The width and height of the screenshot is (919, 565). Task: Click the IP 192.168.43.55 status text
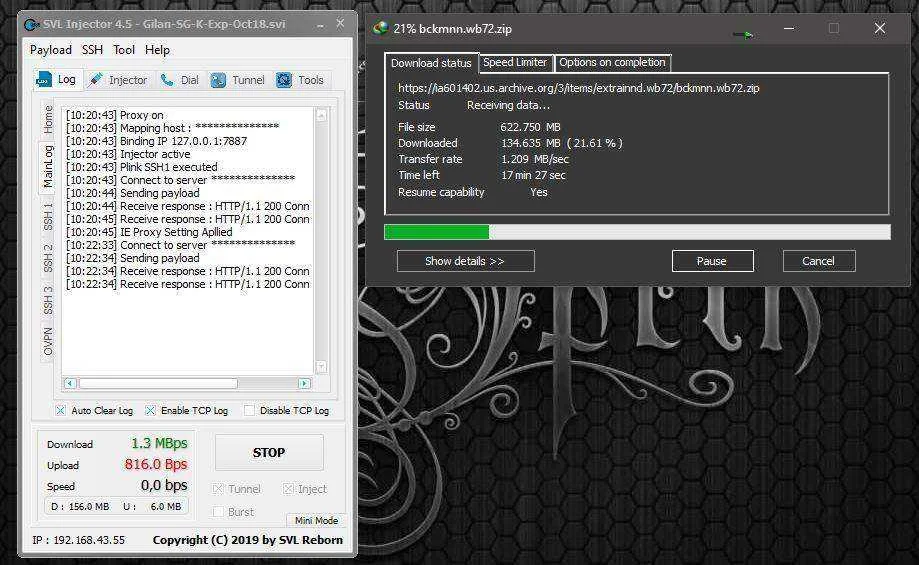[x=79, y=540]
